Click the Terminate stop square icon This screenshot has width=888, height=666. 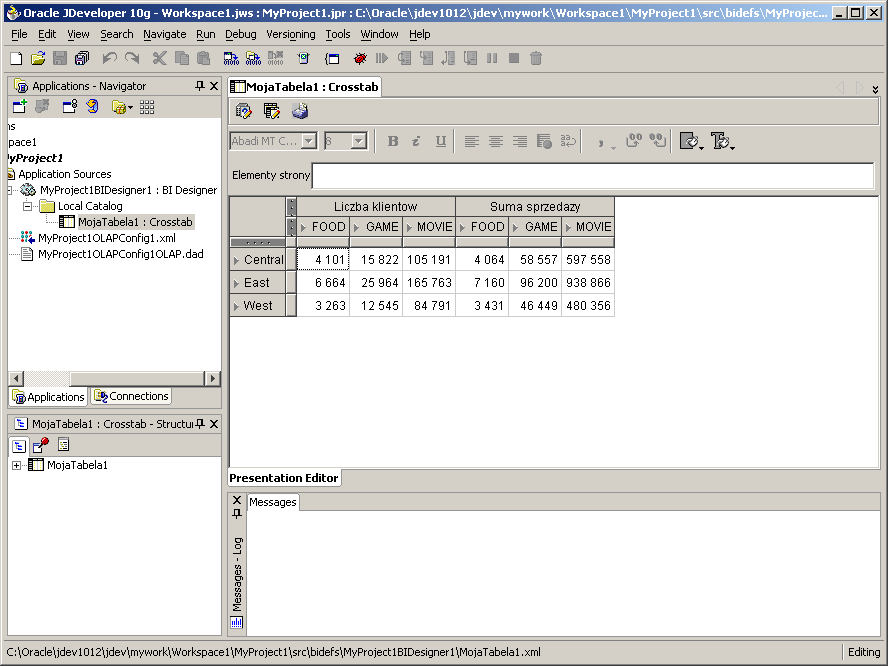pyautogui.click(x=514, y=58)
